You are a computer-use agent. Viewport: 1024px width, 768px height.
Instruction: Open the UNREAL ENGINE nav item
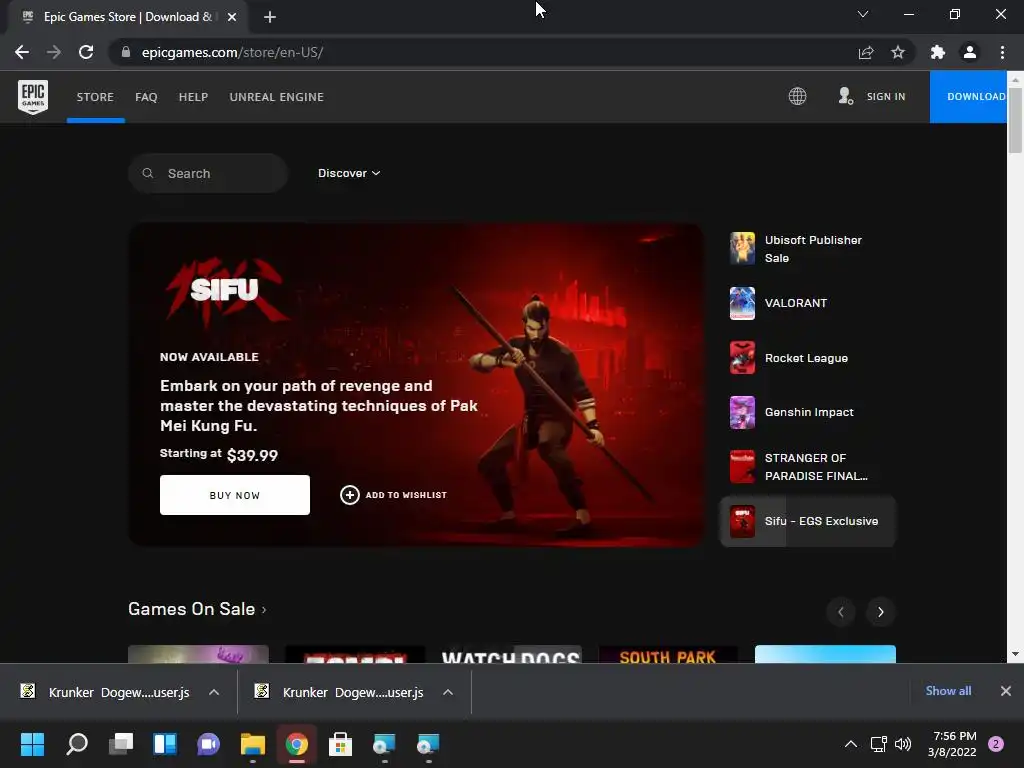[x=276, y=97]
